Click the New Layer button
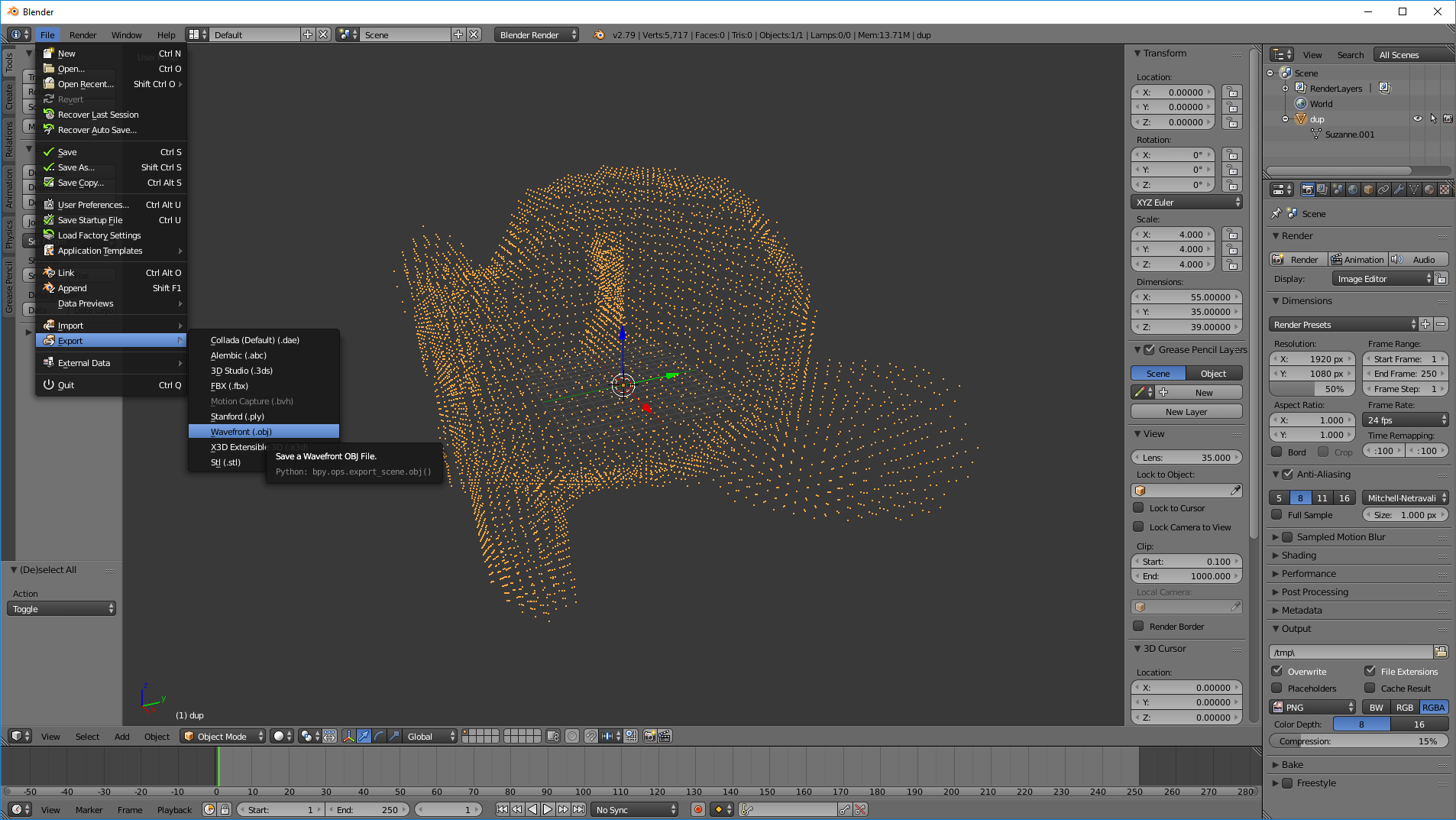Viewport: 1456px width, 820px height. click(x=1186, y=412)
